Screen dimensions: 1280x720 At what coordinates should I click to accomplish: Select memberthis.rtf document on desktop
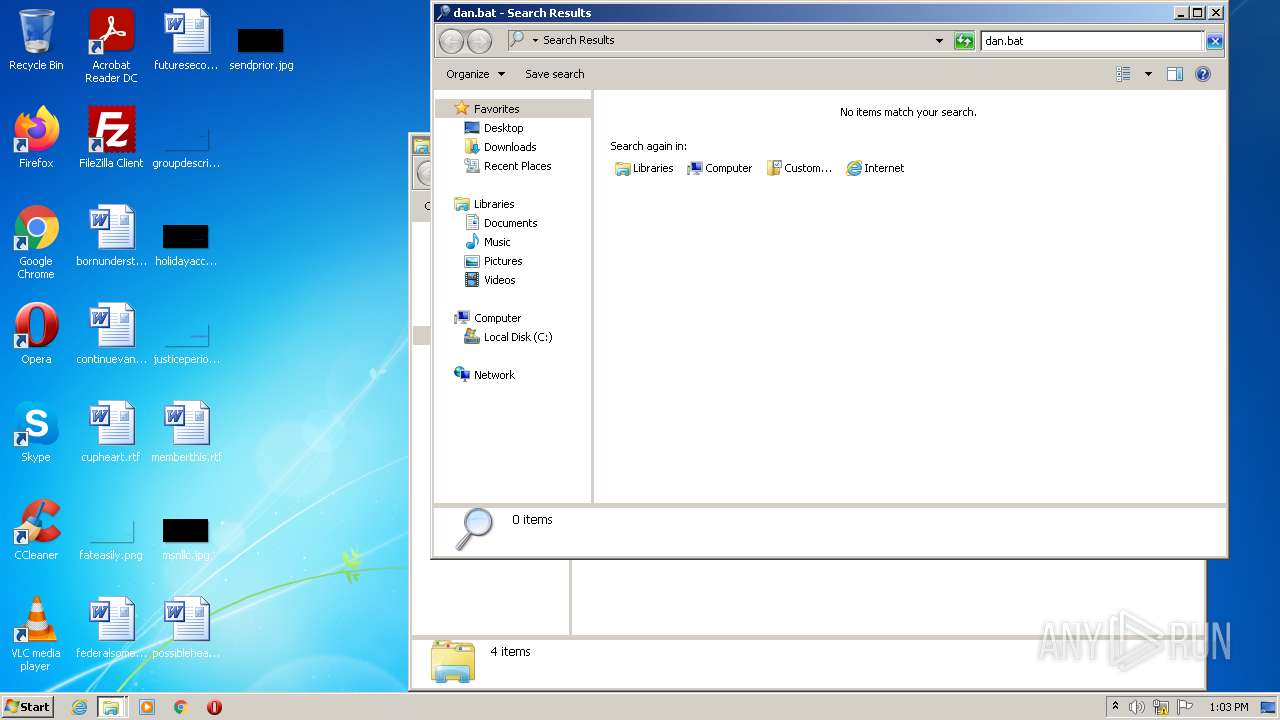tap(186, 432)
